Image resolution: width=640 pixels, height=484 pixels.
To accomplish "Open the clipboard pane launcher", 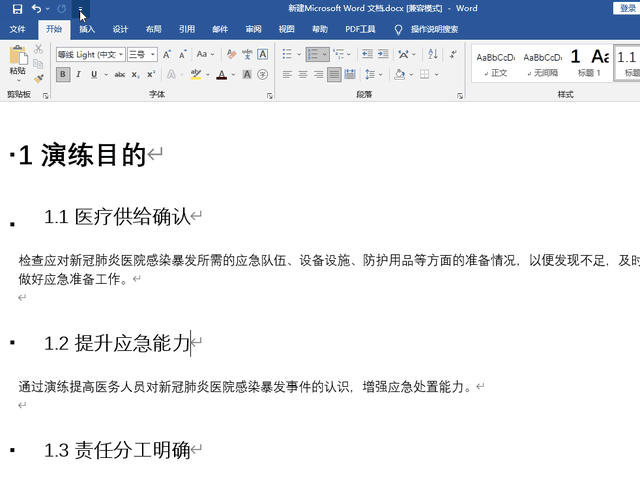I will [45, 95].
